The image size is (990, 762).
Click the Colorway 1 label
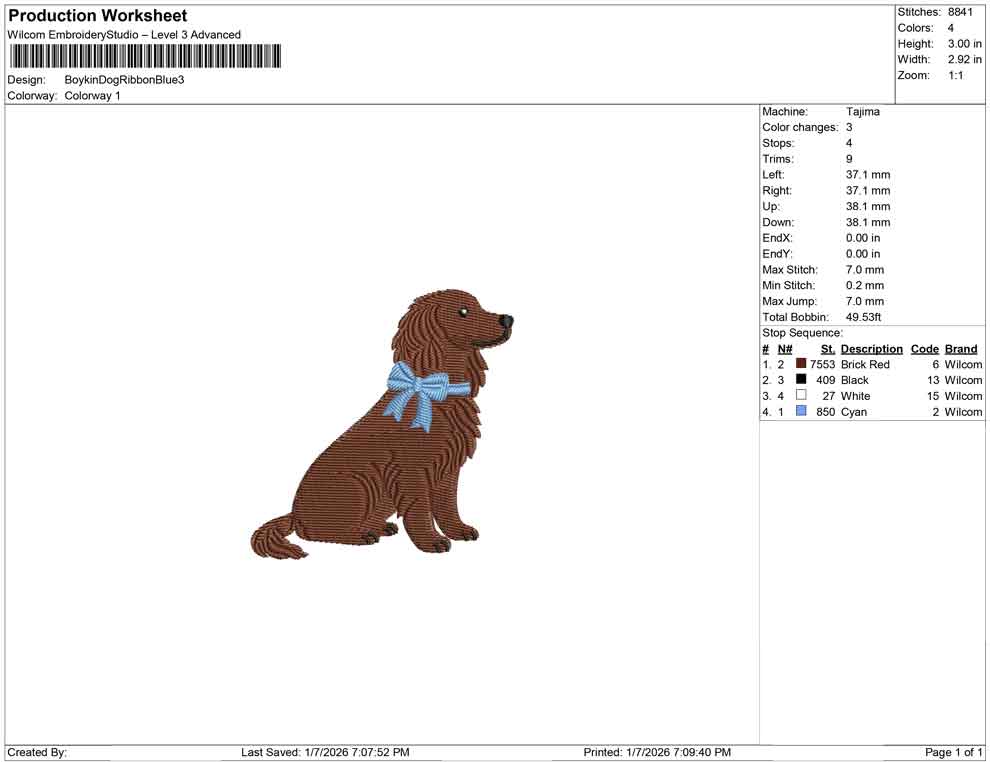(94, 96)
